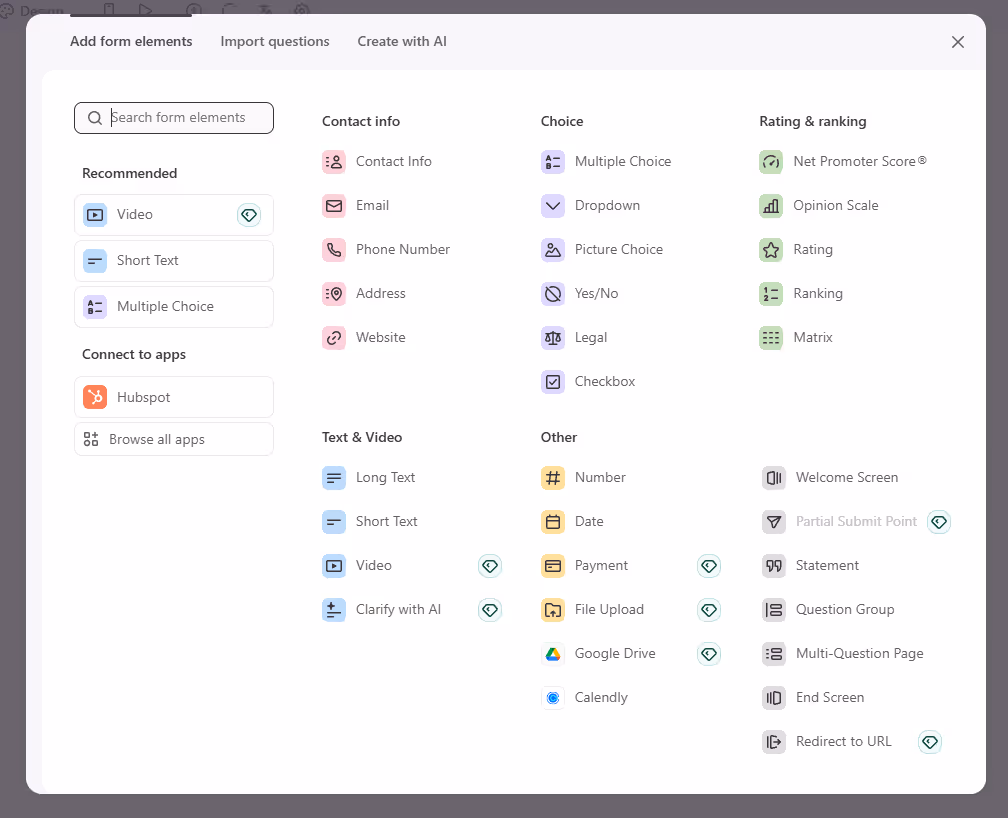1008x818 pixels.
Task: Add Multiple Choice from the Choice section
Action: (x=606, y=161)
